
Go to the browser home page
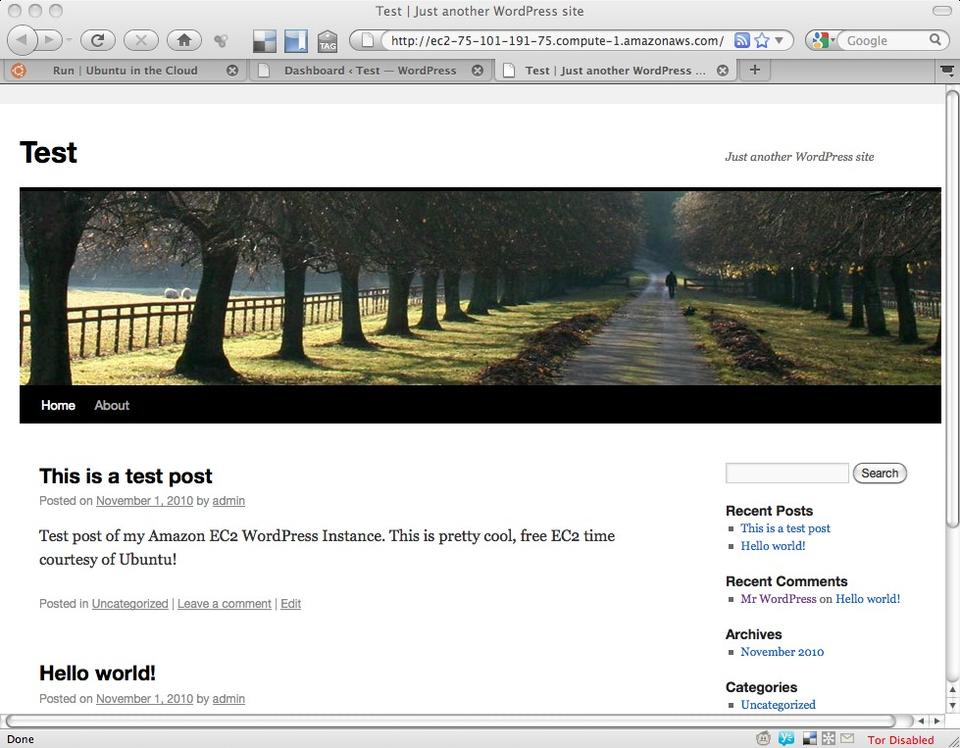pyautogui.click(x=184, y=40)
